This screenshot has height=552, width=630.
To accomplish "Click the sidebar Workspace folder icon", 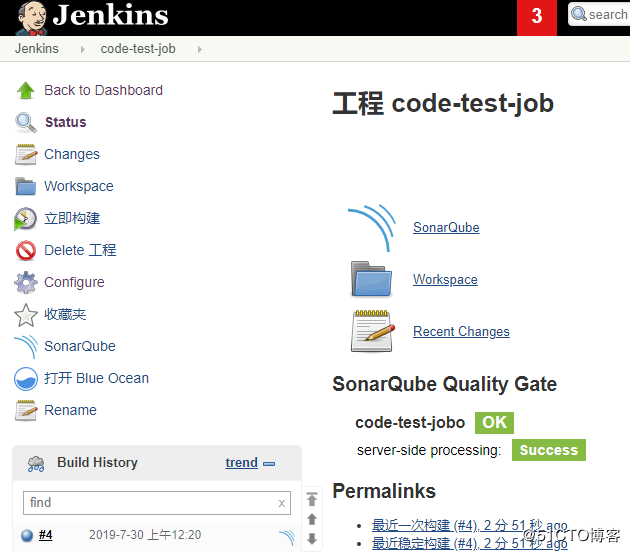I will tap(26, 186).
